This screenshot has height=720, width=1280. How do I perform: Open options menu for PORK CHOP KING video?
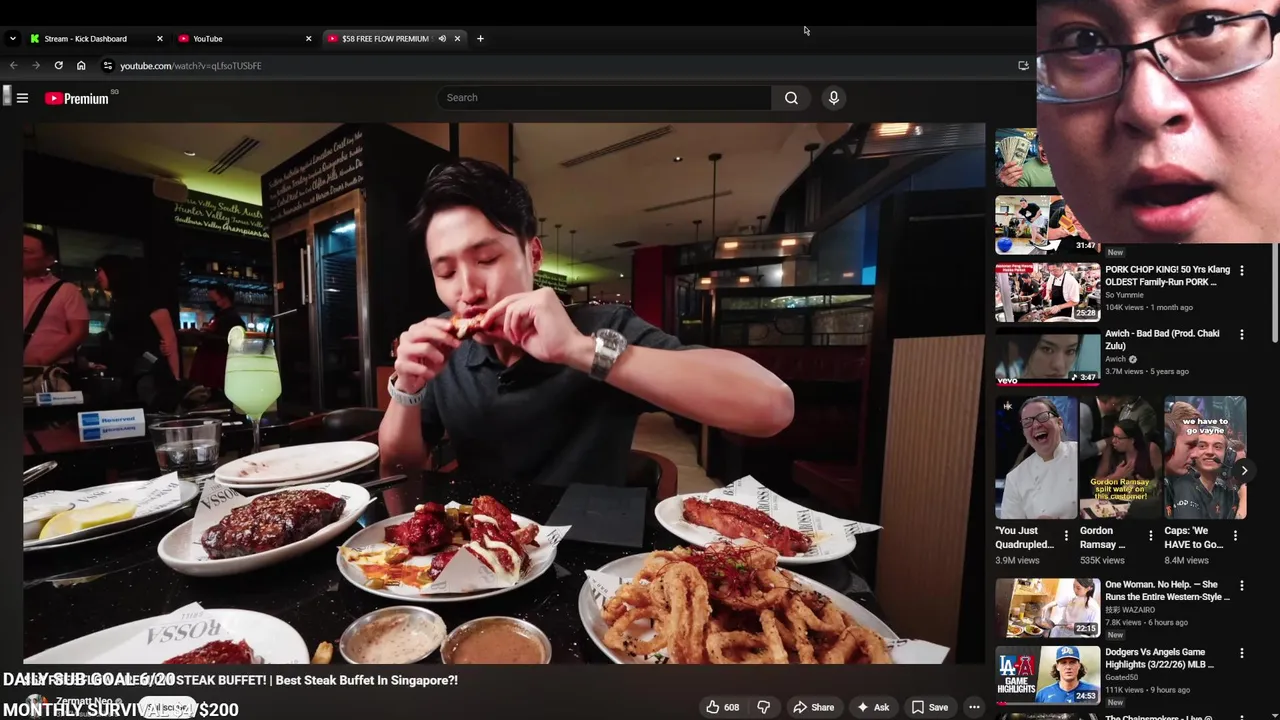pyautogui.click(x=1242, y=271)
